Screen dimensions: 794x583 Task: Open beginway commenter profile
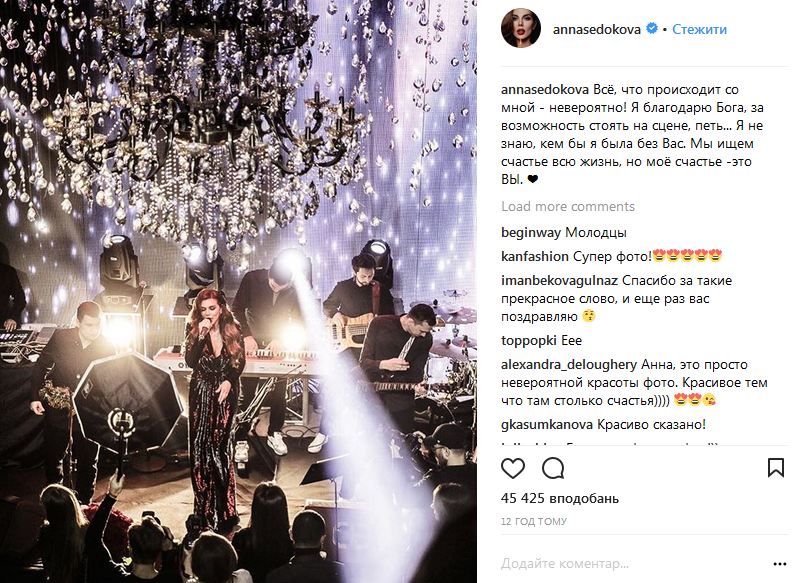[x=531, y=233]
